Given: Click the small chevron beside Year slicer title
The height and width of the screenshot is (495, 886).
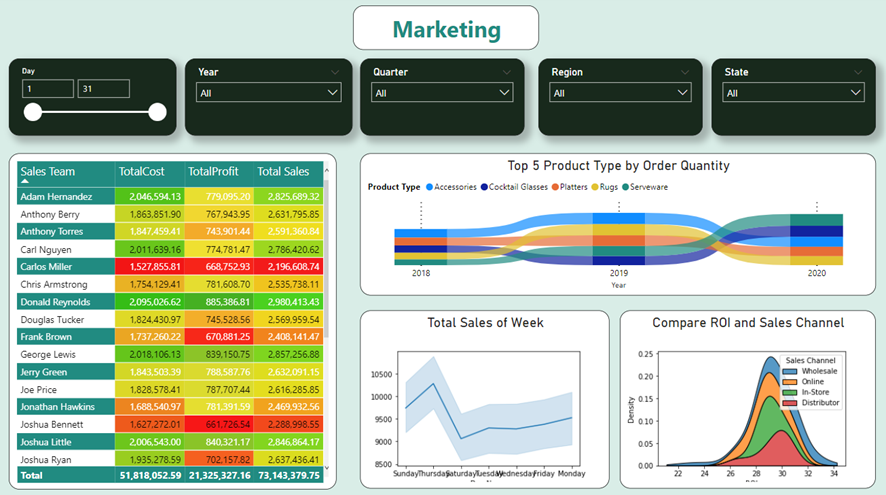Looking at the screenshot, I should tap(334, 72).
